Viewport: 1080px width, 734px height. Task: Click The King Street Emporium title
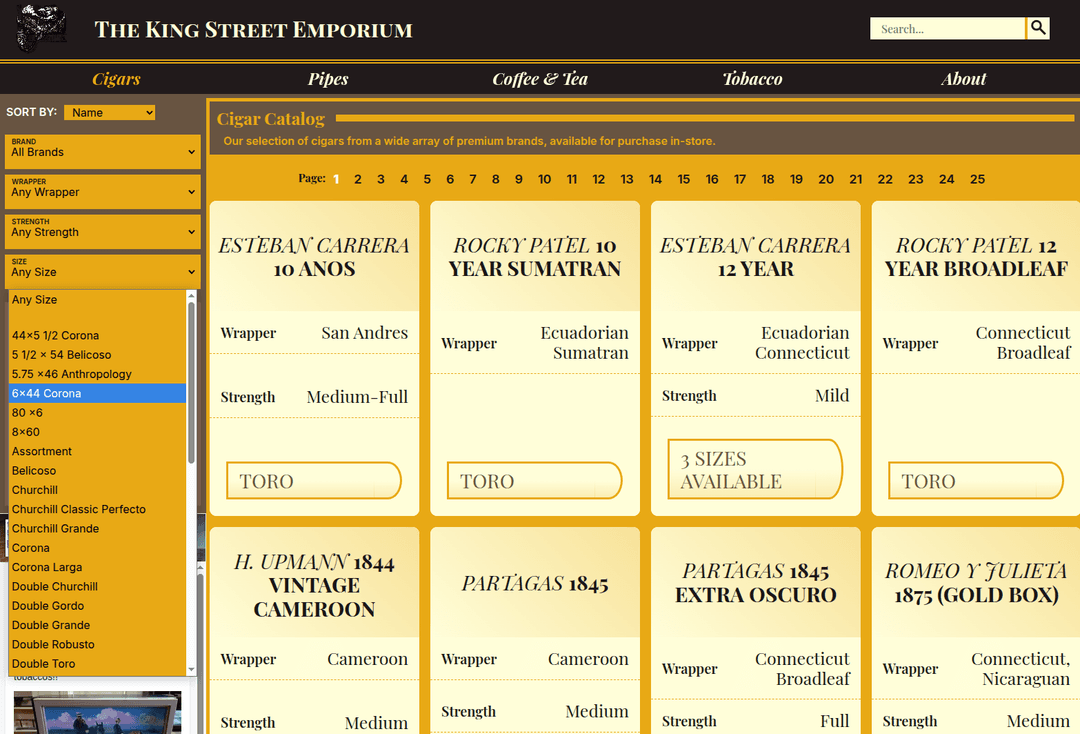[x=253, y=30]
